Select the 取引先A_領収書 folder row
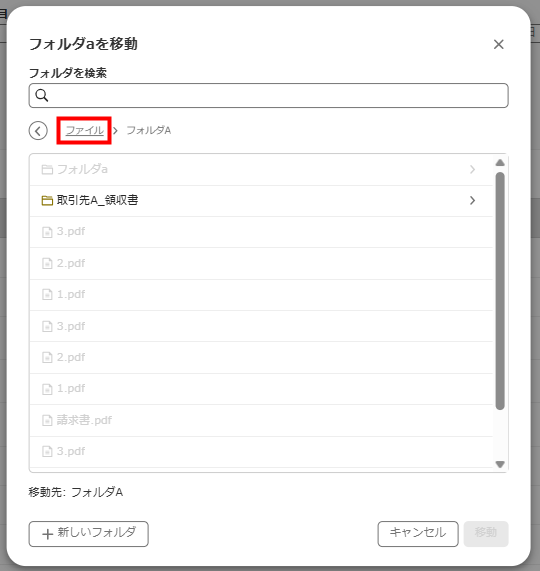This screenshot has width=540, height=571. (261, 201)
